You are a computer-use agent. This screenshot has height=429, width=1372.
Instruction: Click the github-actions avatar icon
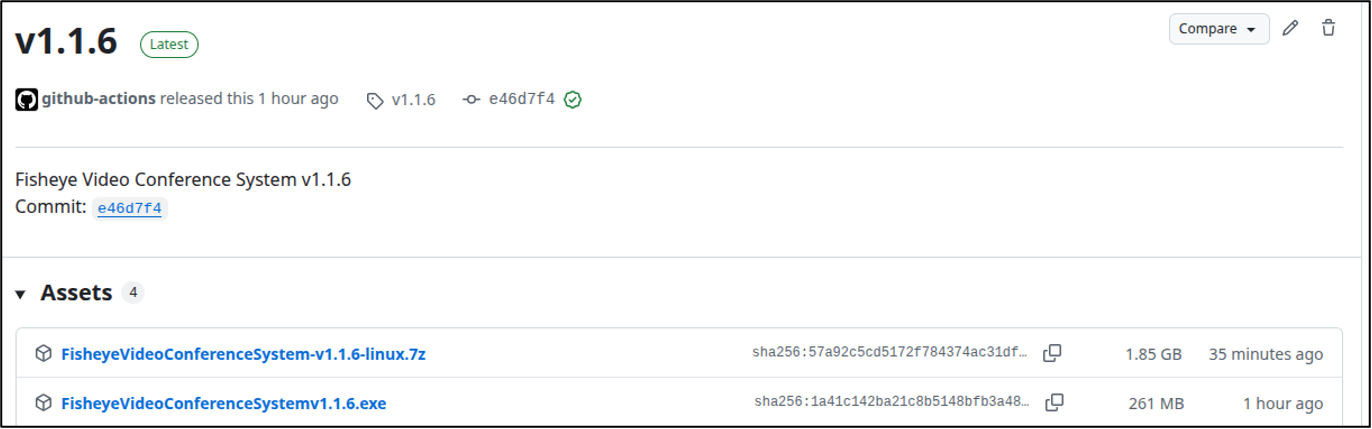pyautogui.click(x=27, y=99)
